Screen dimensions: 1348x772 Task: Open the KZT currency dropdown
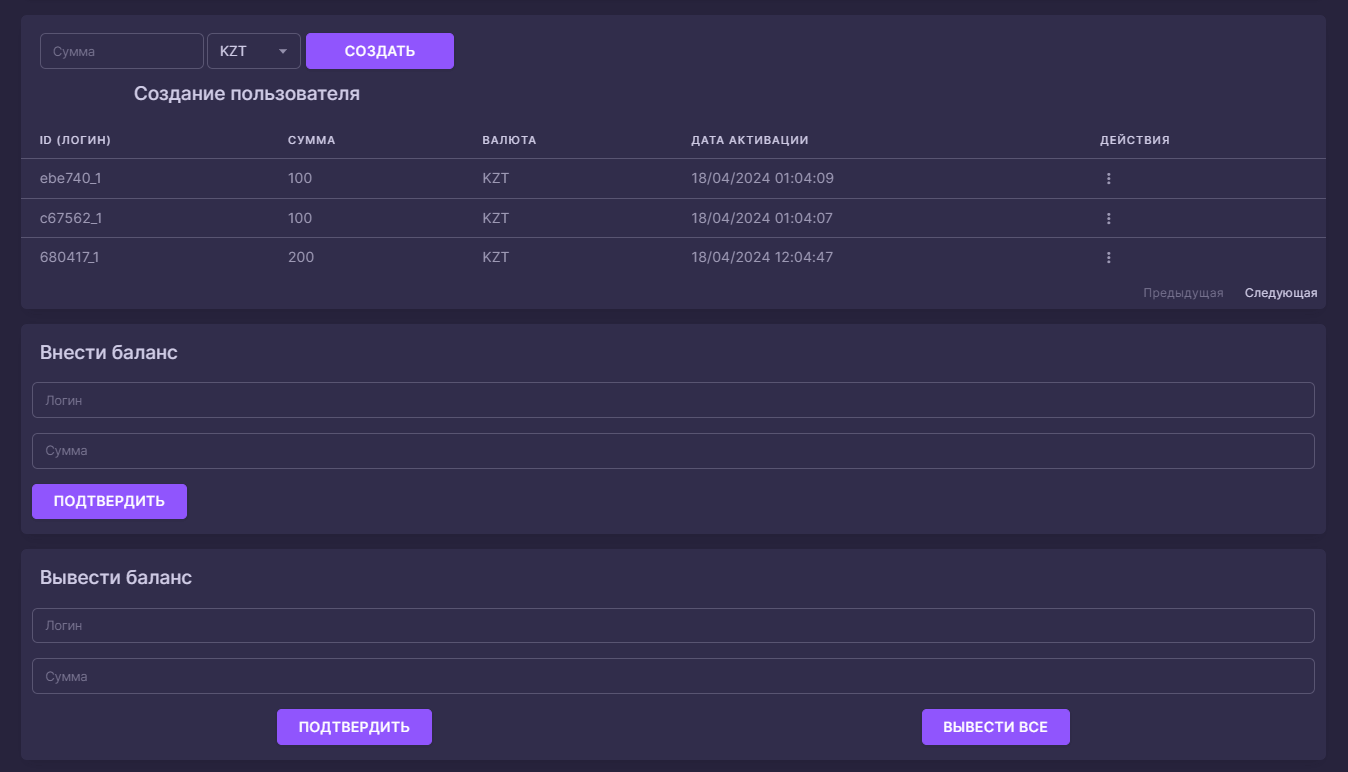click(254, 51)
